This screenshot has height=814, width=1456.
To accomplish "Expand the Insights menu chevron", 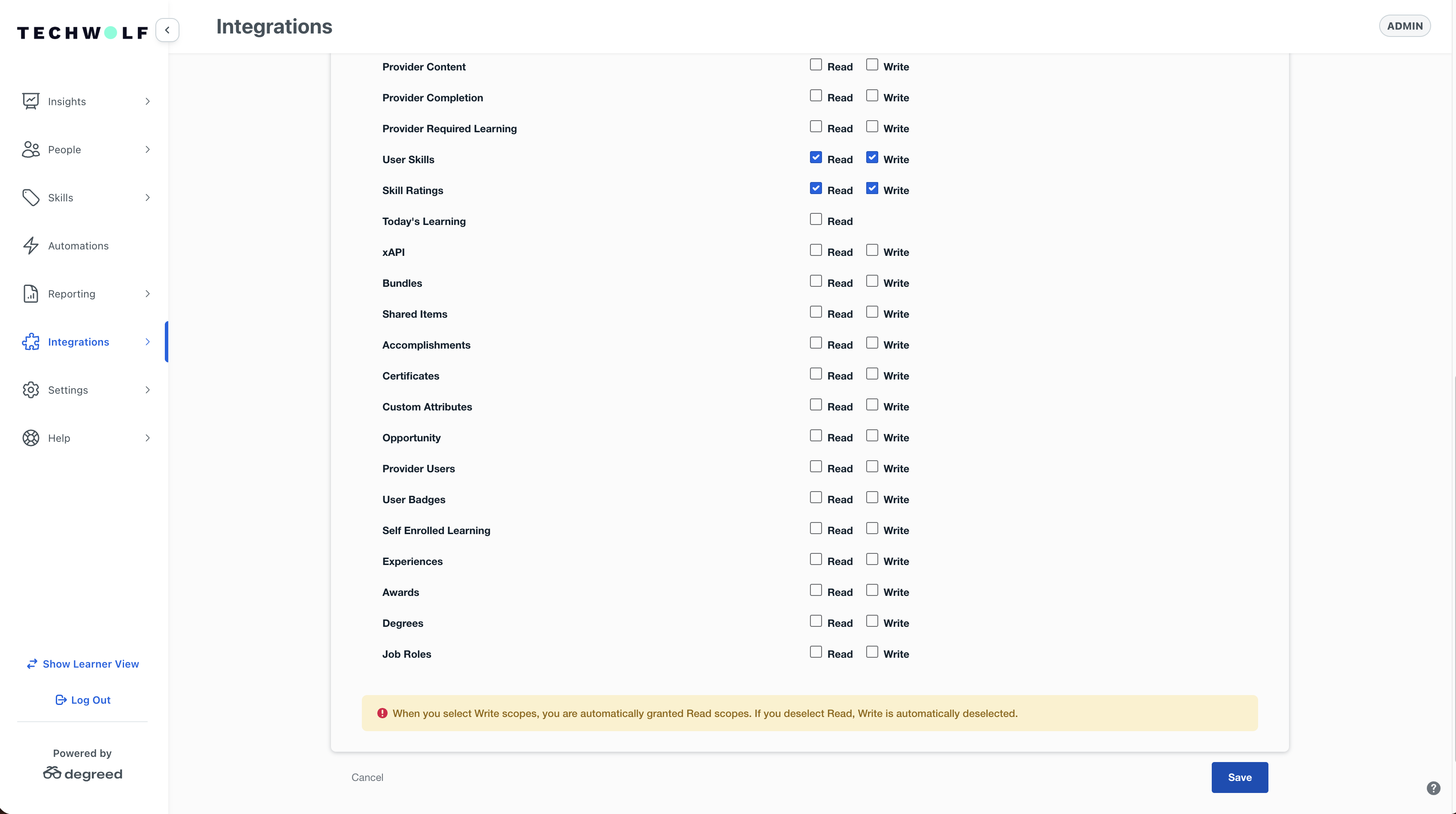I will [148, 101].
